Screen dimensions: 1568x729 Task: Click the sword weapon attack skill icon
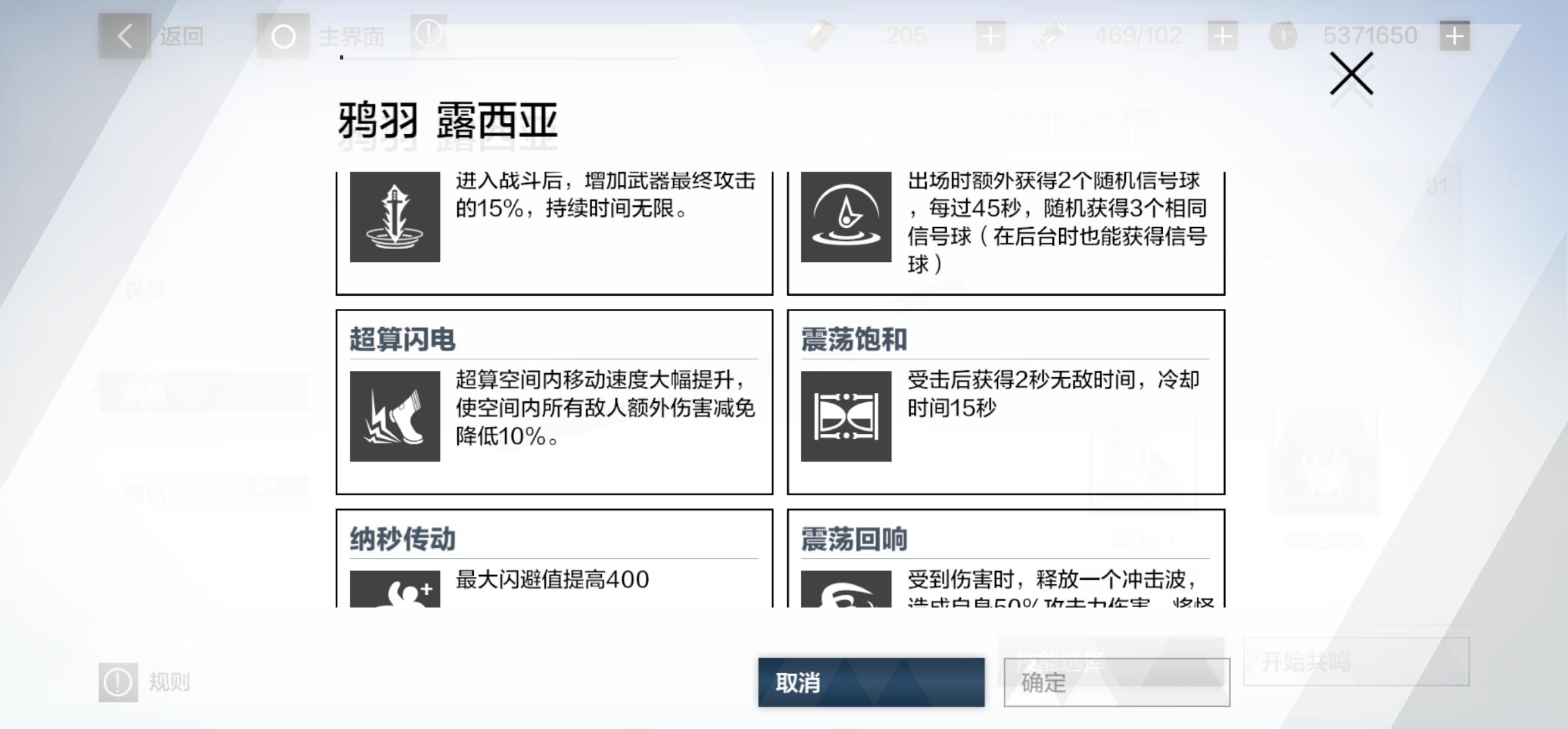[395, 217]
